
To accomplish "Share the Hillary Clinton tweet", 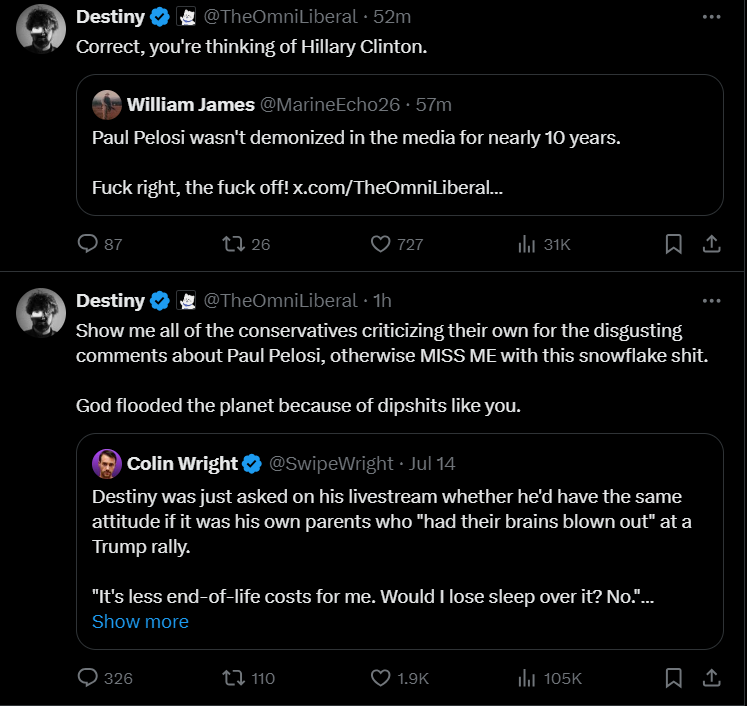I will click(711, 244).
